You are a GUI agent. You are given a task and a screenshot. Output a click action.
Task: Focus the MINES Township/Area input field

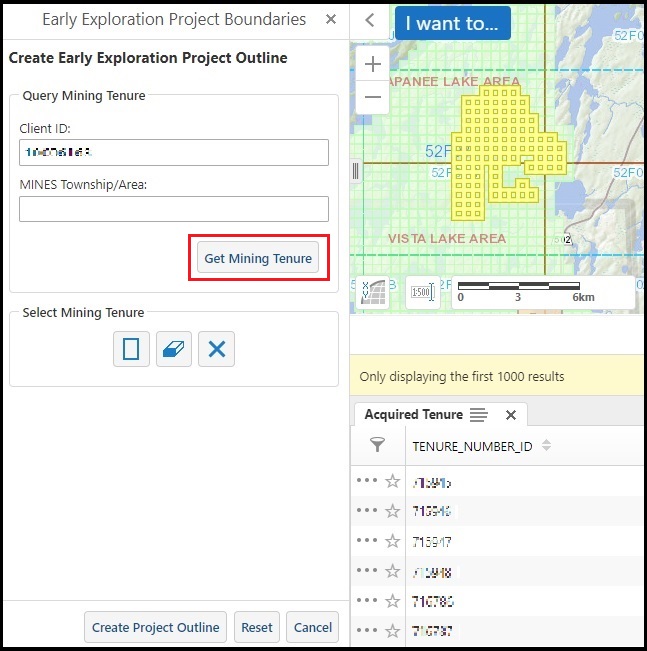coord(174,209)
